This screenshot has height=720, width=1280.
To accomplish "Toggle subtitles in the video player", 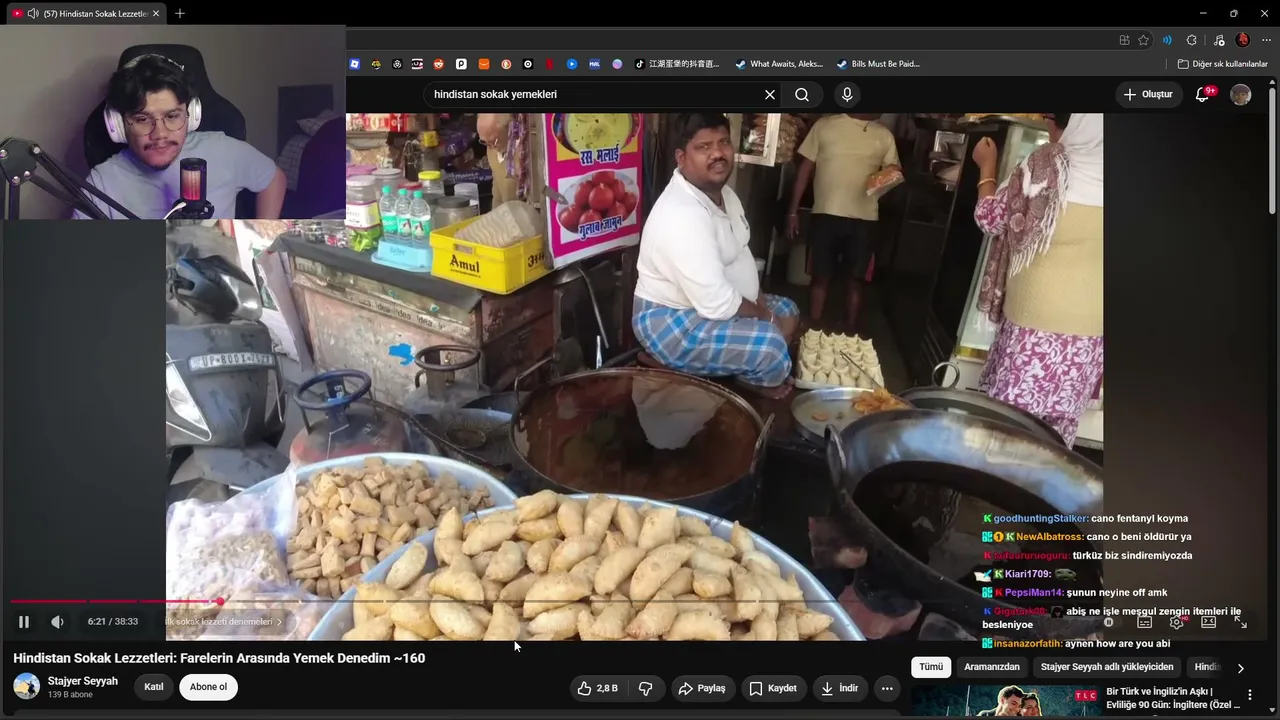I will click(x=1145, y=622).
